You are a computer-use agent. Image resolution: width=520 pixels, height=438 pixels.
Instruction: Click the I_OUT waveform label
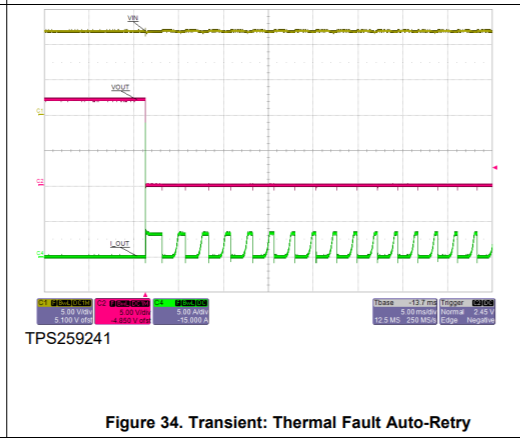click(x=119, y=244)
